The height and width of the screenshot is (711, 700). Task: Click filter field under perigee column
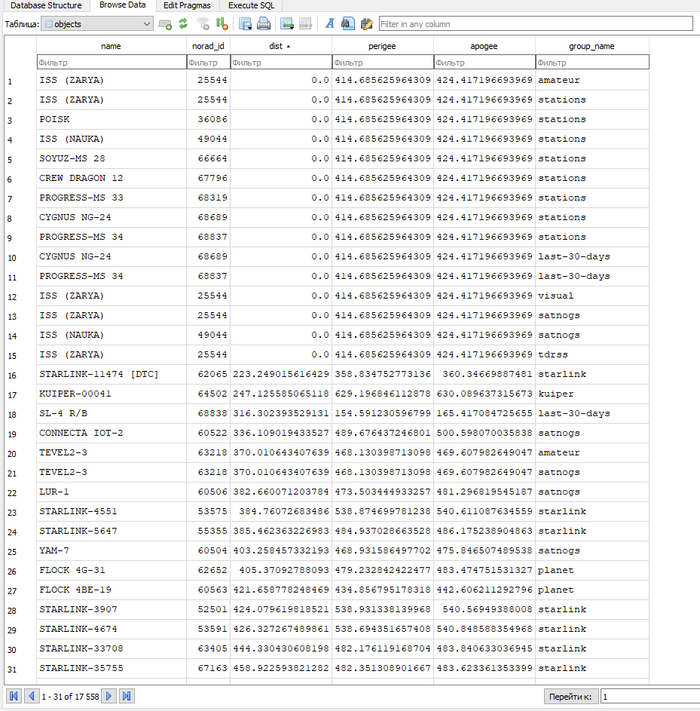click(x=383, y=63)
